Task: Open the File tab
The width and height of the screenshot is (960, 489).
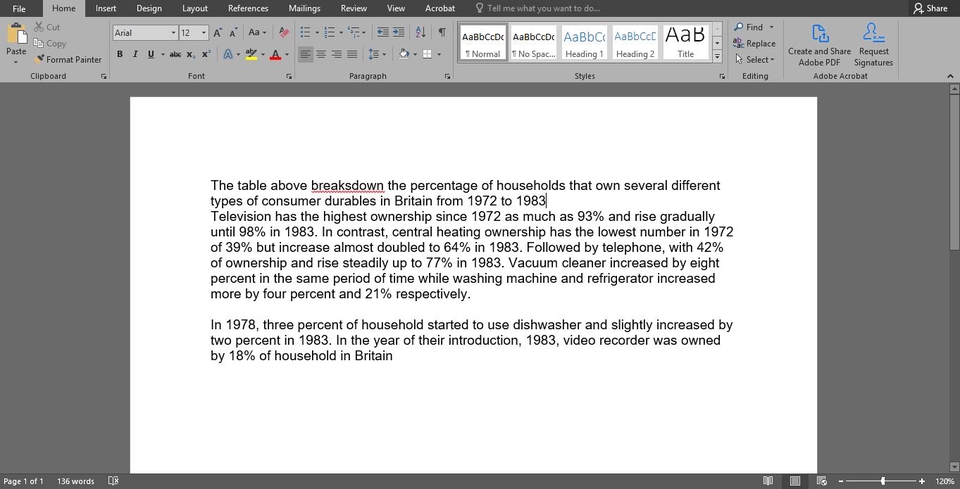Action: [x=19, y=9]
